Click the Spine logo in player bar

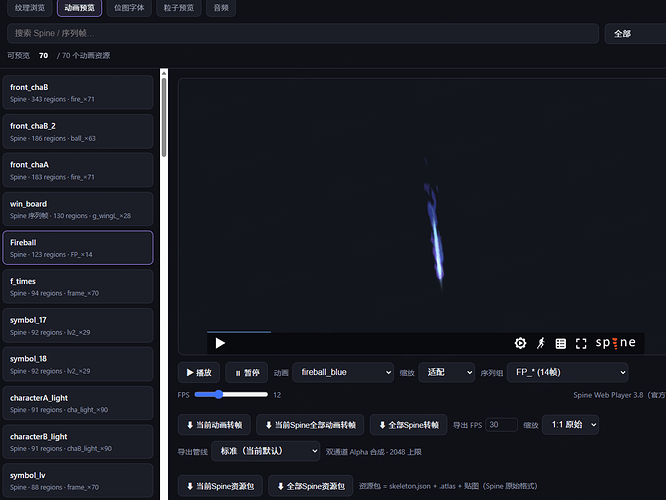click(x=615, y=342)
